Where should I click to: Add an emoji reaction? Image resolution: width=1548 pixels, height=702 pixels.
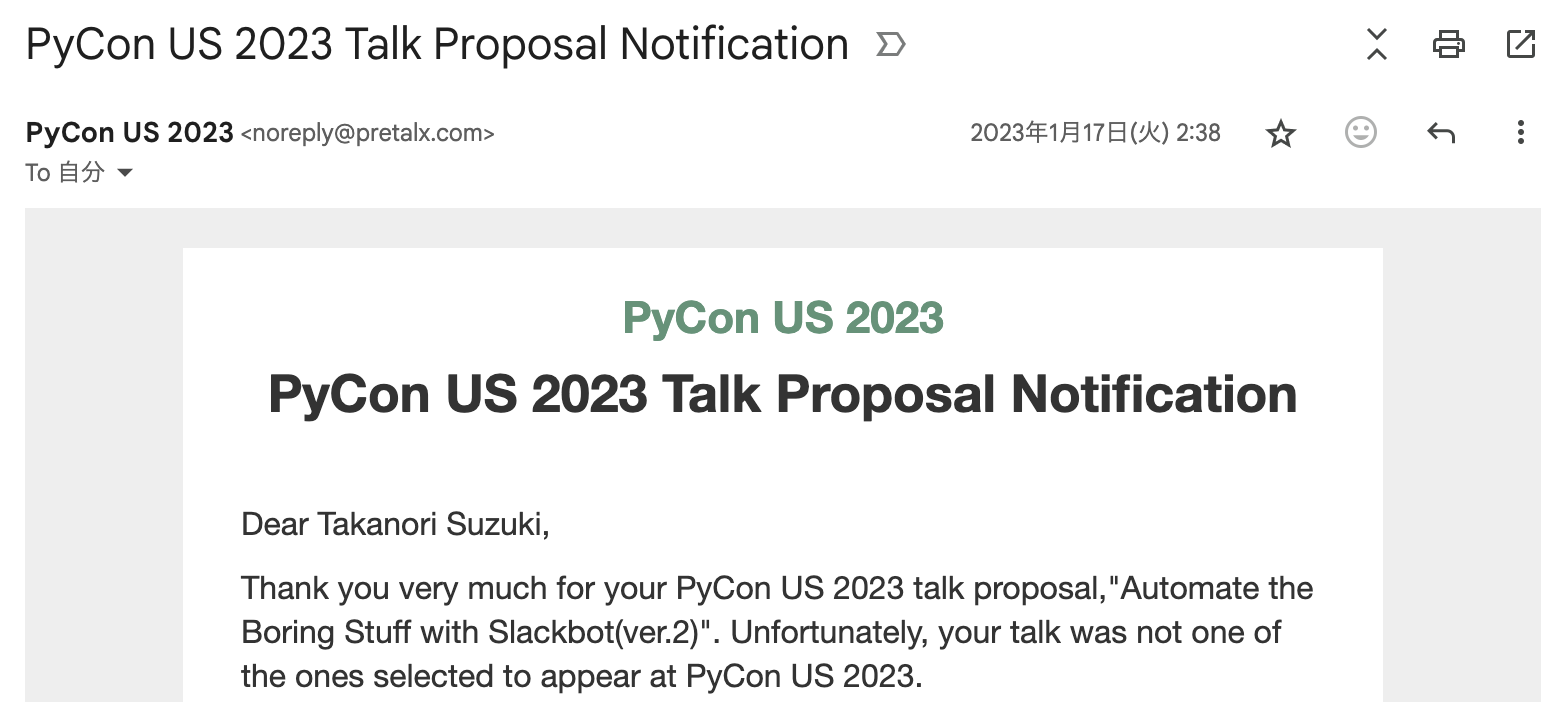(x=1360, y=133)
